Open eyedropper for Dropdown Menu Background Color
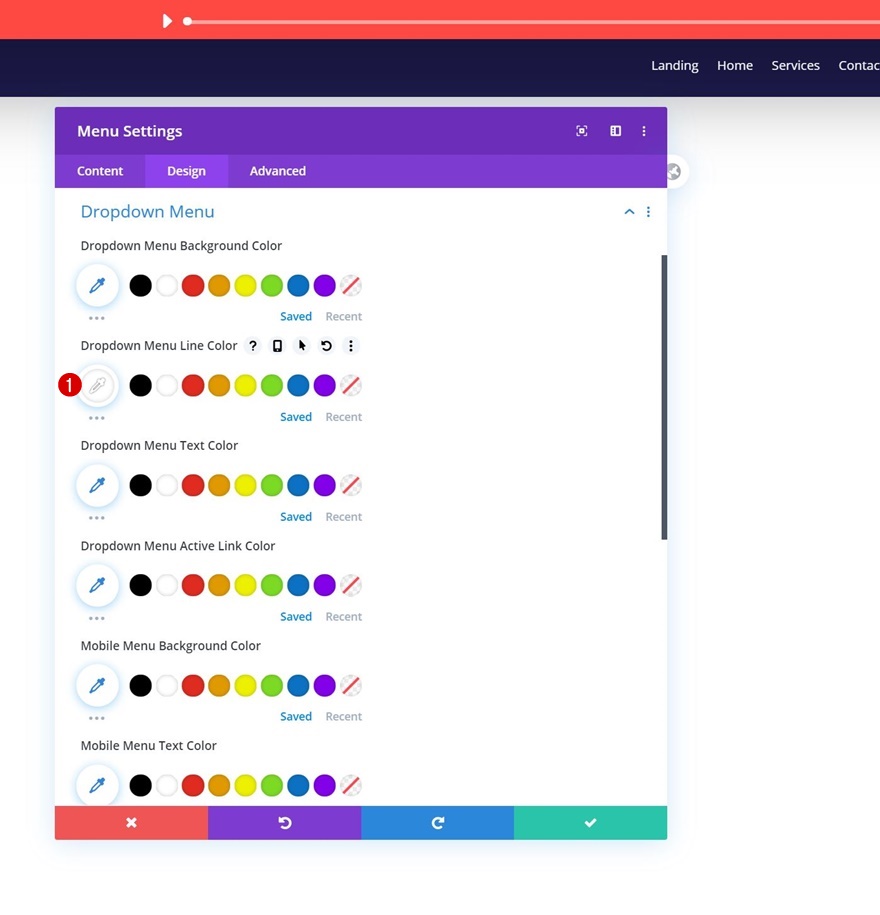 (x=97, y=285)
